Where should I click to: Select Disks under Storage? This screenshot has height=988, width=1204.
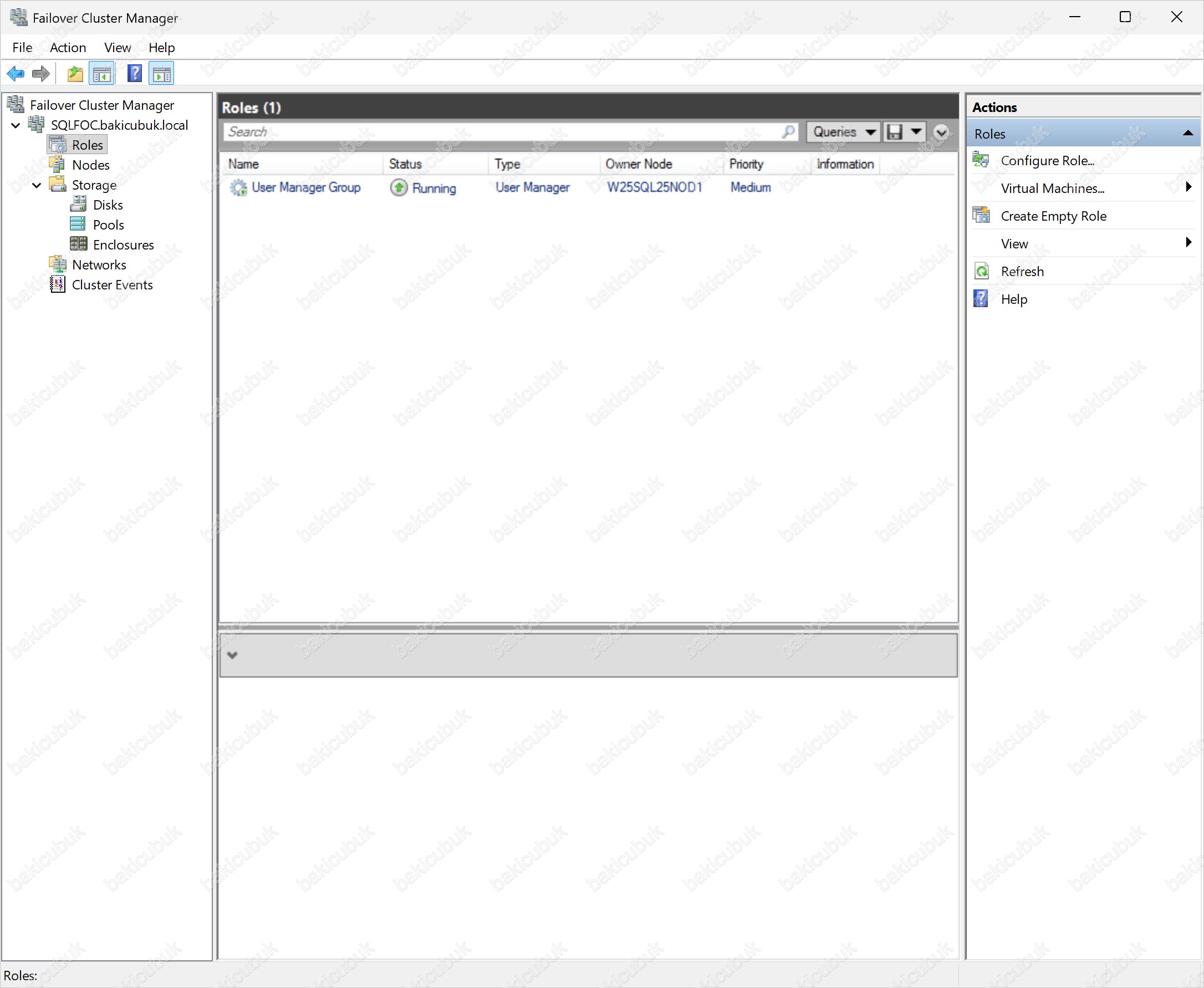coord(108,205)
